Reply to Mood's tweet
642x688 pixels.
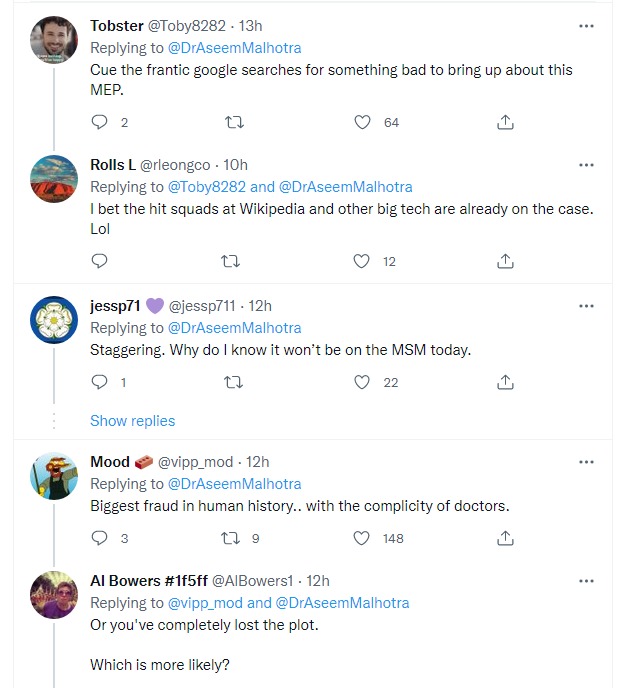(99, 538)
